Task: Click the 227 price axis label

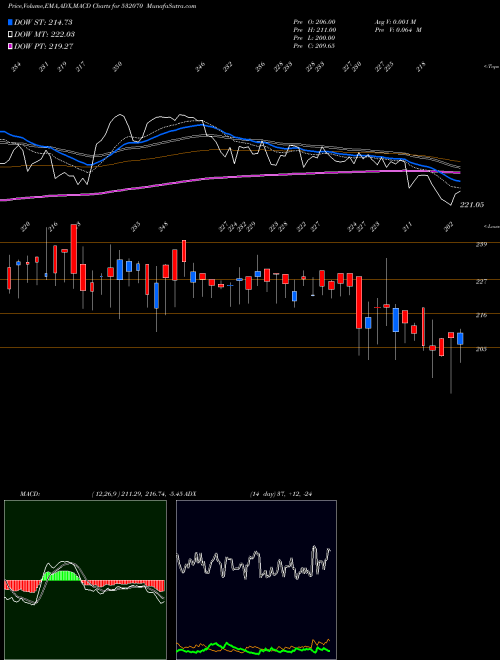Action: (481, 281)
